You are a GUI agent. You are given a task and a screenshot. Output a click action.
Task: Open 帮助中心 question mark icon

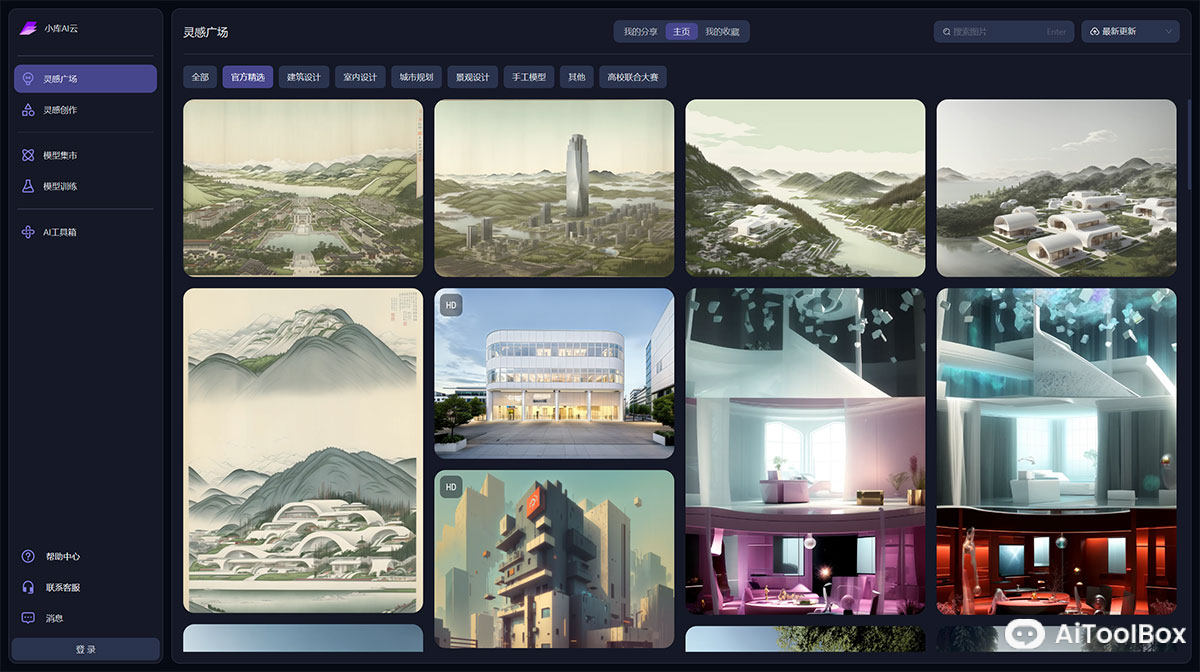pyautogui.click(x=29, y=557)
